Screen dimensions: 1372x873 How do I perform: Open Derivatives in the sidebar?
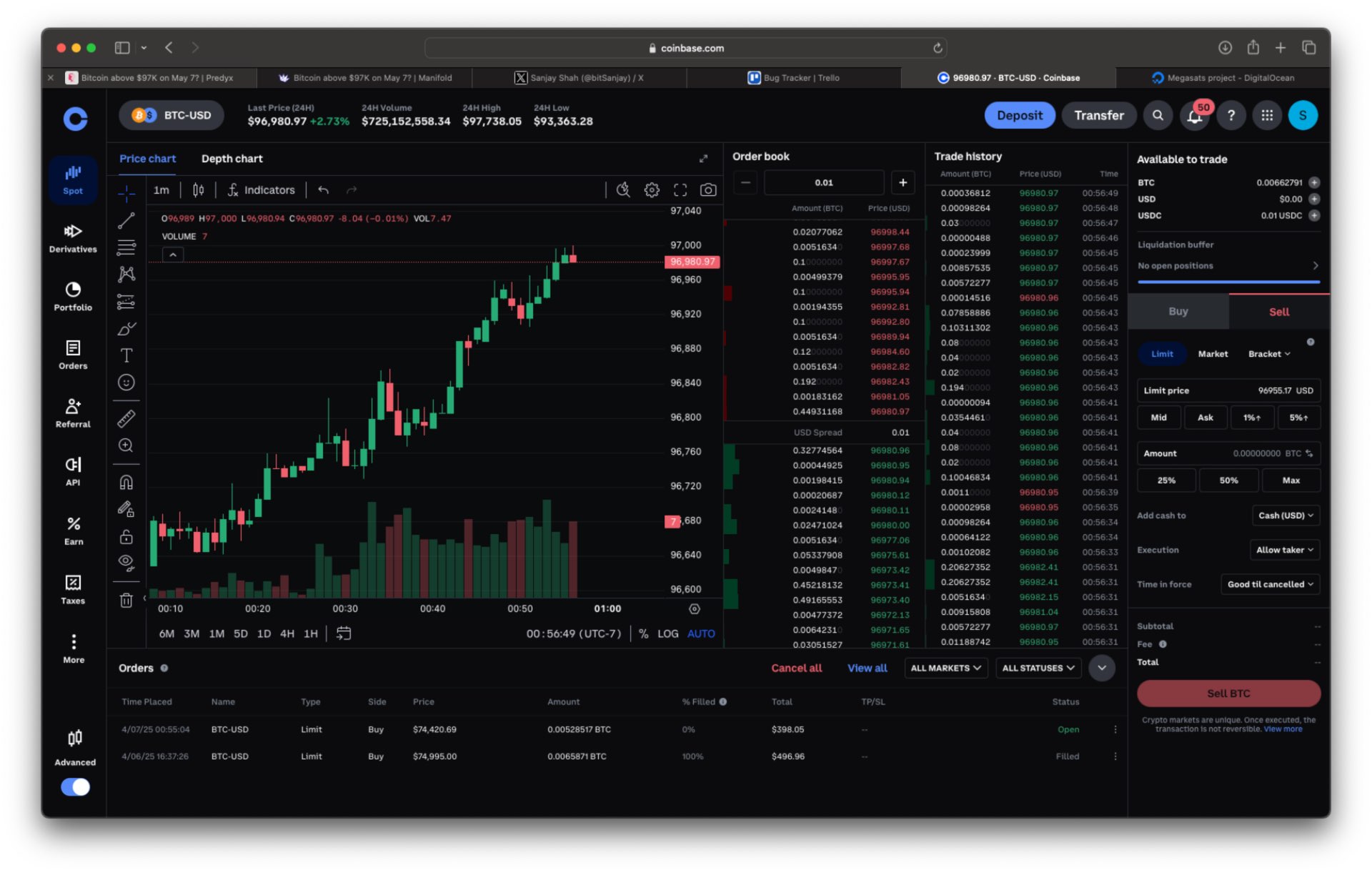[x=73, y=238]
